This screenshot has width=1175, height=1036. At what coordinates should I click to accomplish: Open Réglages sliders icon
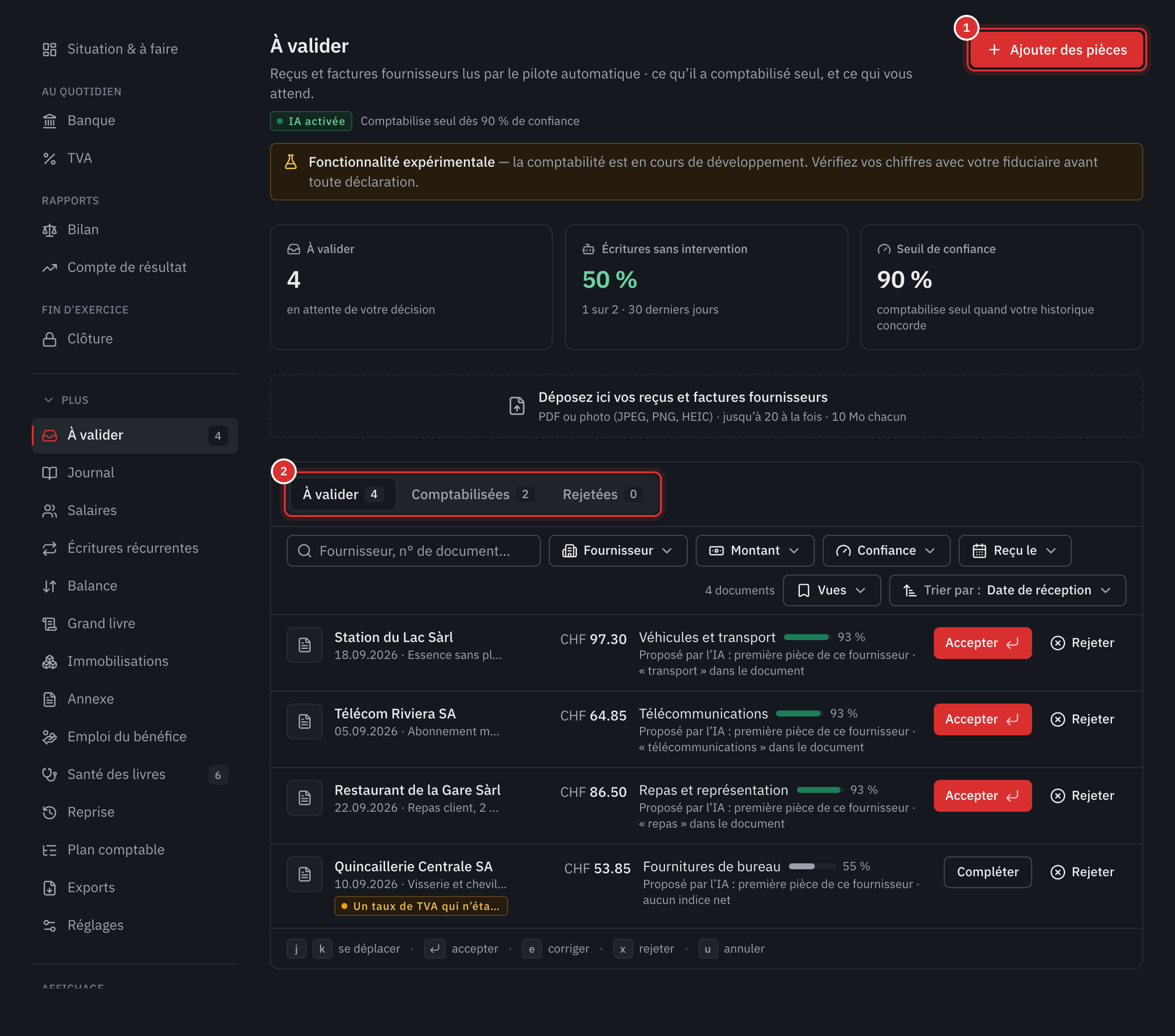tap(50, 926)
